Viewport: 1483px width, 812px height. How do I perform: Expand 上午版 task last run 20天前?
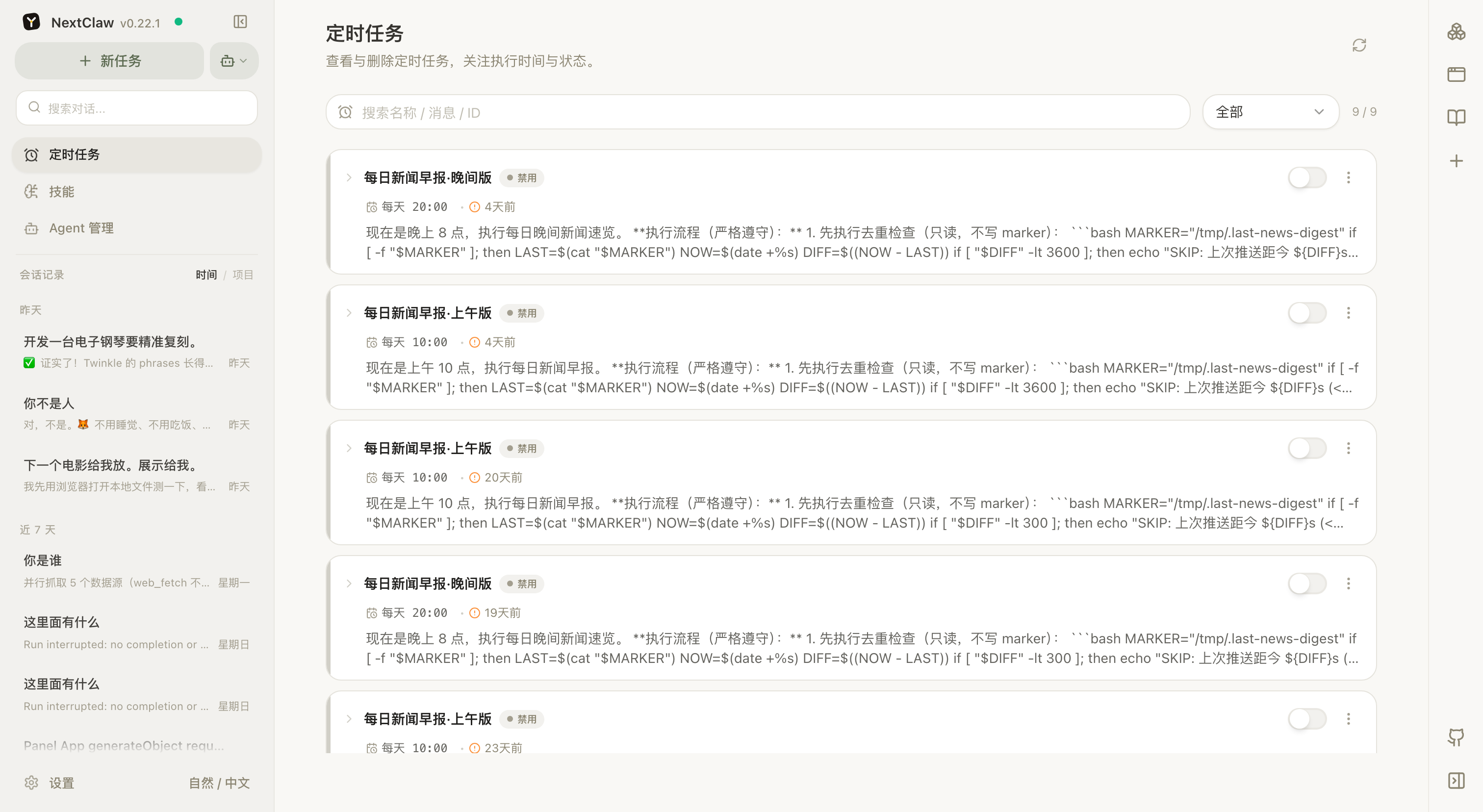click(x=349, y=448)
